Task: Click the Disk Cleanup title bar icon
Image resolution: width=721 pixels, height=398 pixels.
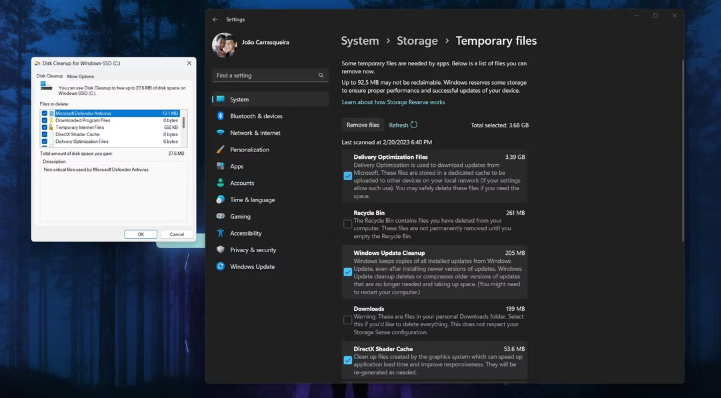Action: (x=37, y=63)
